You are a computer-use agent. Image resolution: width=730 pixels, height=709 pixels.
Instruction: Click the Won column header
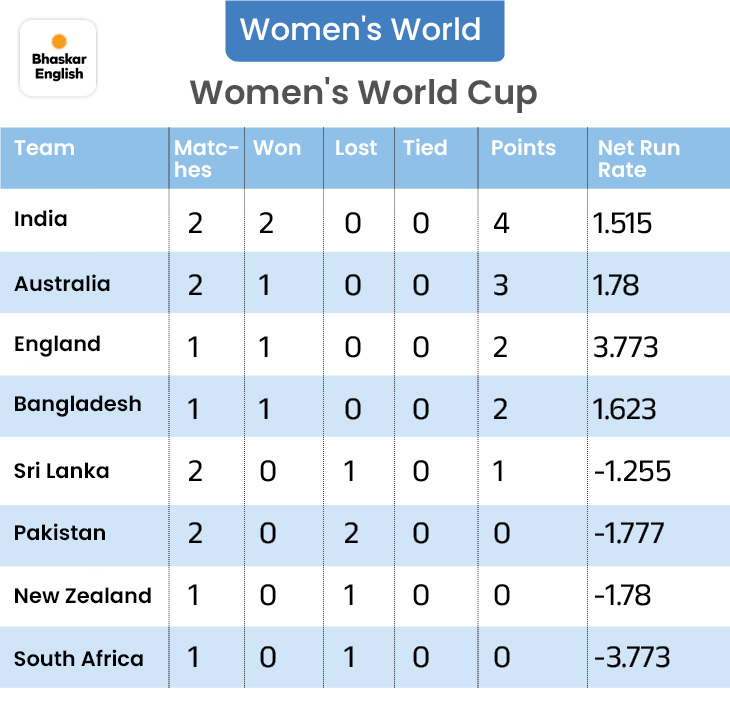tap(277, 148)
